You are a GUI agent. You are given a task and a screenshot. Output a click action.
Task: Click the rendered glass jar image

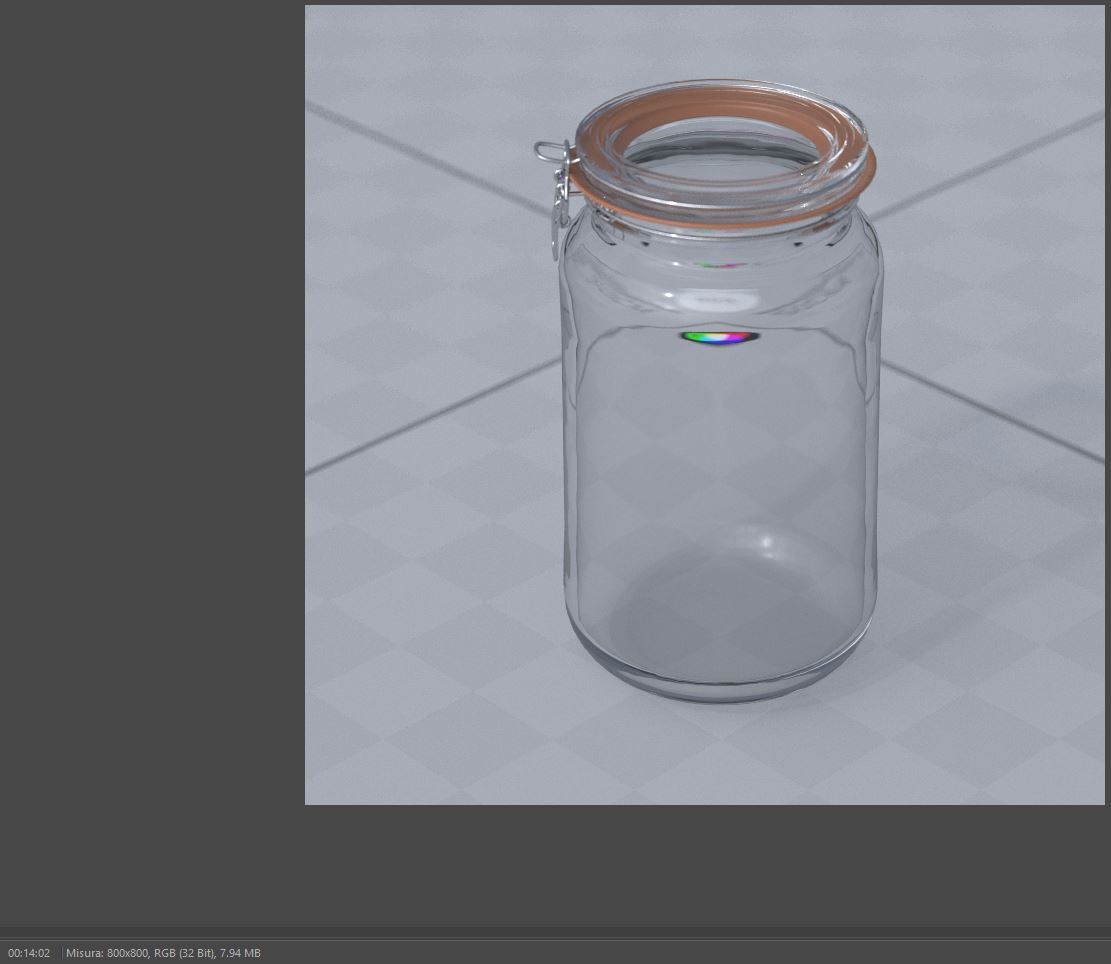(x=704, y=404)
